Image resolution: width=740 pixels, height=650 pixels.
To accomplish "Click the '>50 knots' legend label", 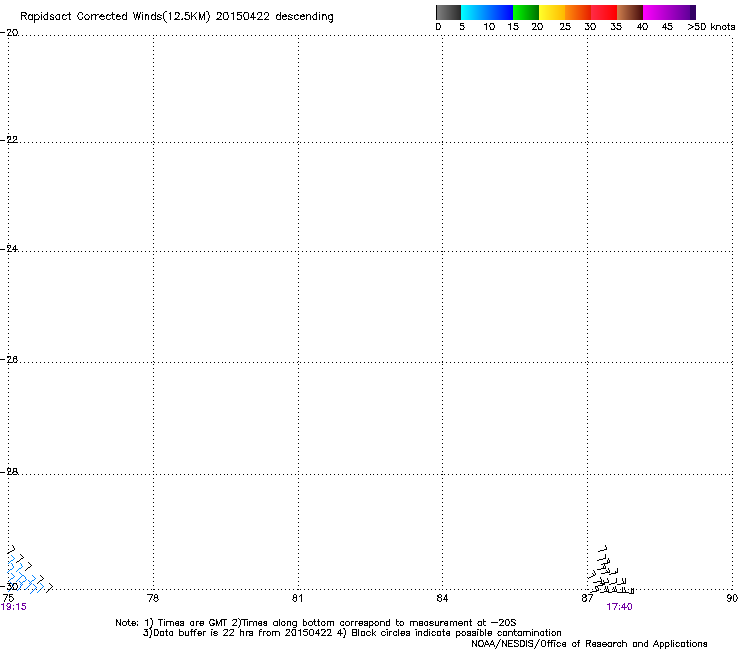I will [x=711, y=27].
